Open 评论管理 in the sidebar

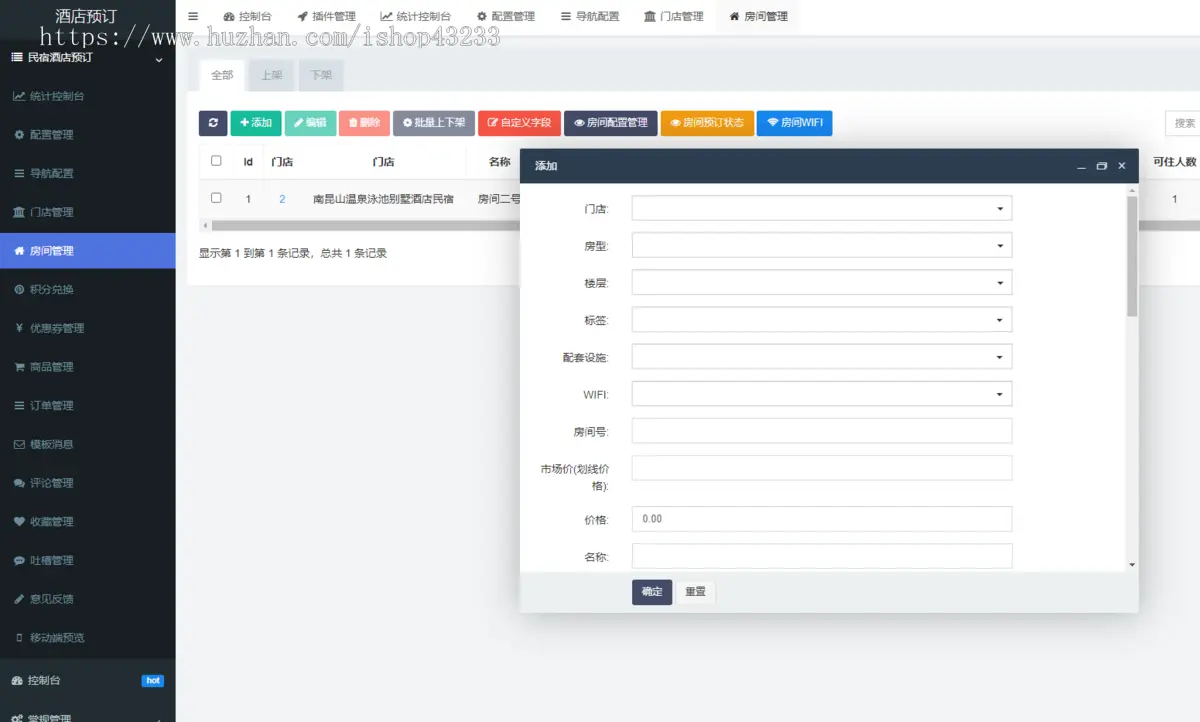tap(51, 483)
